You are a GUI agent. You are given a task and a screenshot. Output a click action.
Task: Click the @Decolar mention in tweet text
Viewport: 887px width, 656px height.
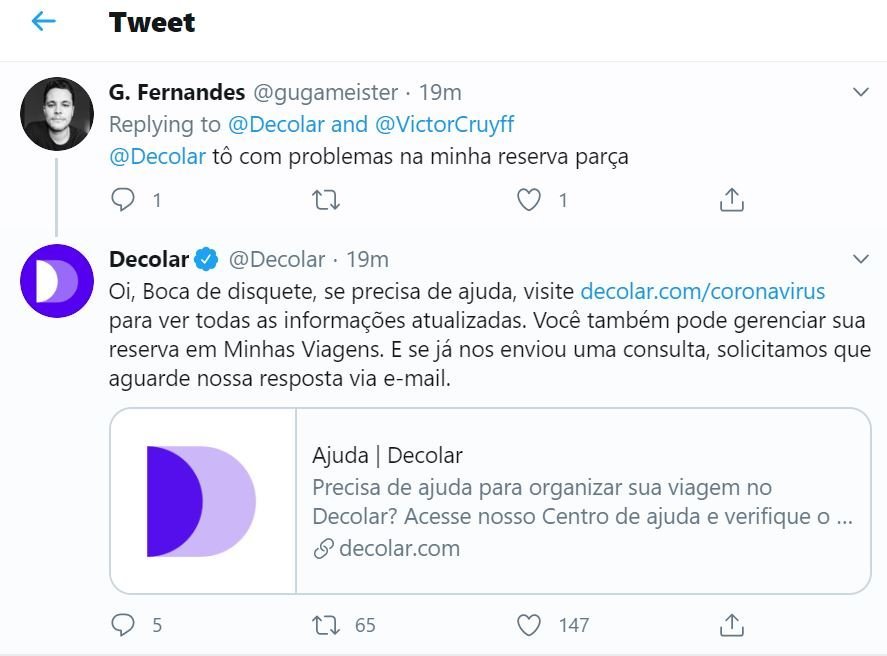(x=157, y=157)
